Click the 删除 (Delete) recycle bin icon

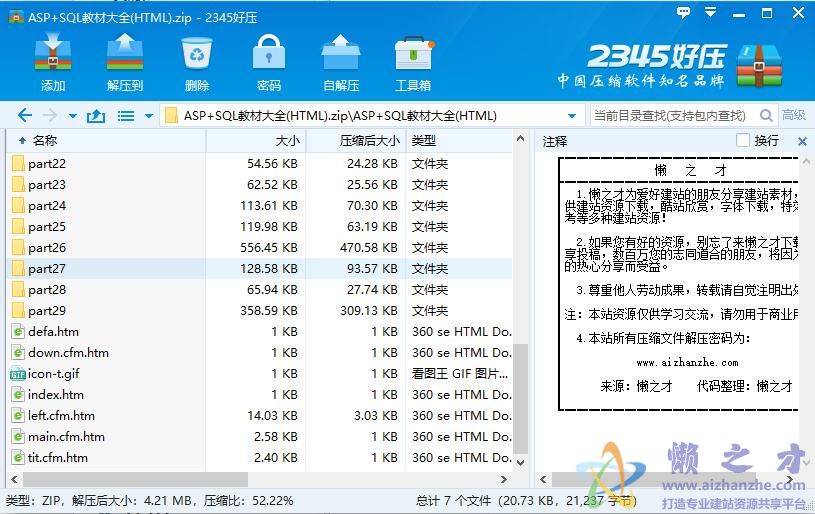pyautogui.click(x=197, y=53)
